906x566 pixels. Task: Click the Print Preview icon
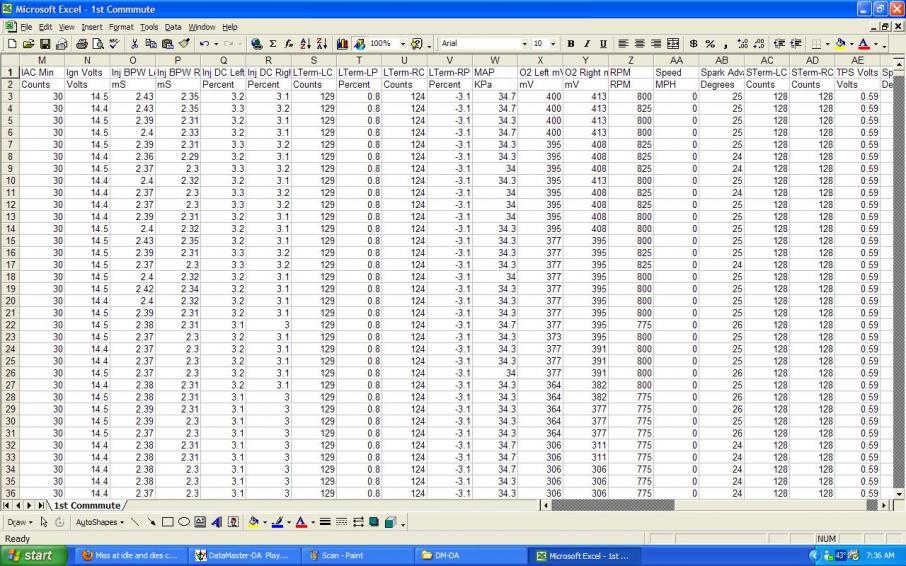(98, 44)
